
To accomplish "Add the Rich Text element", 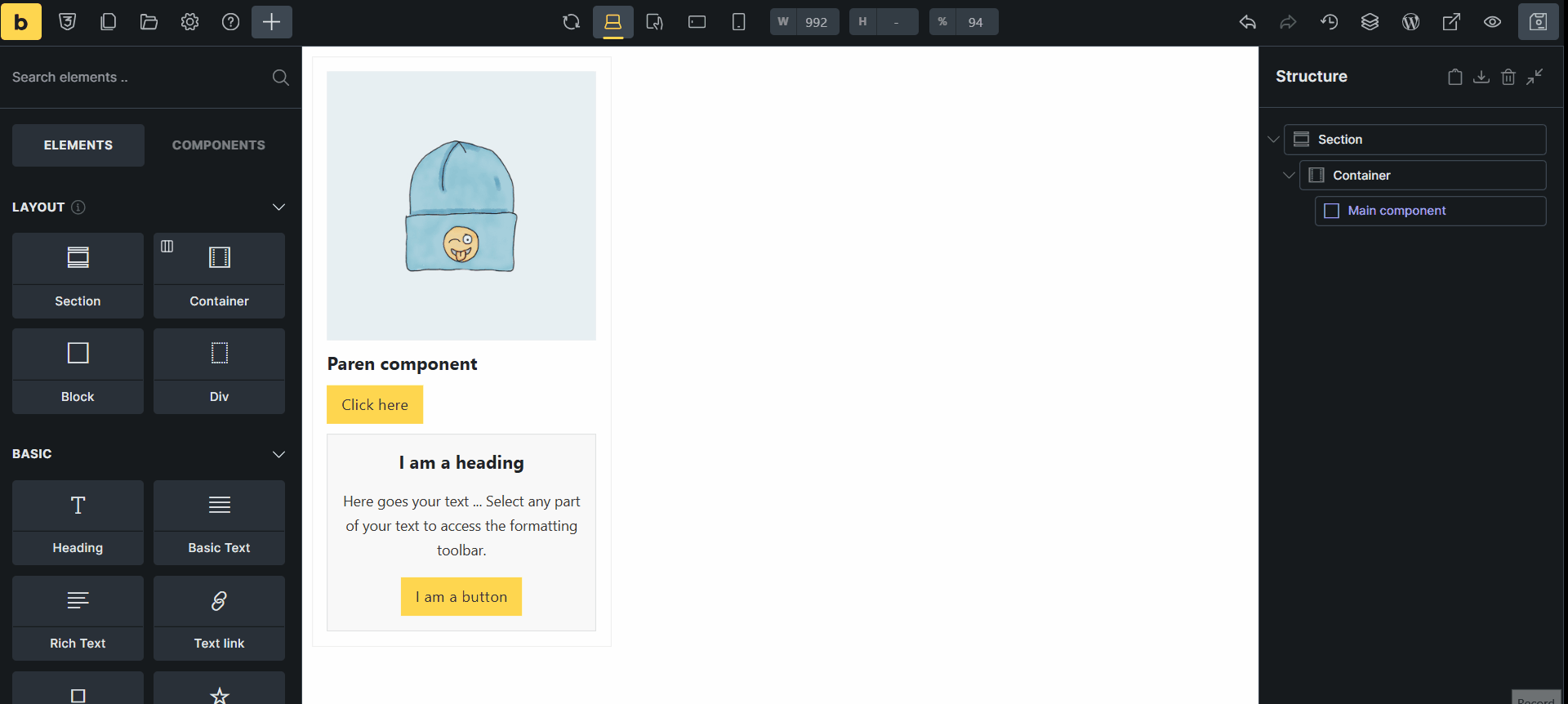I will (x=78, y=618).
